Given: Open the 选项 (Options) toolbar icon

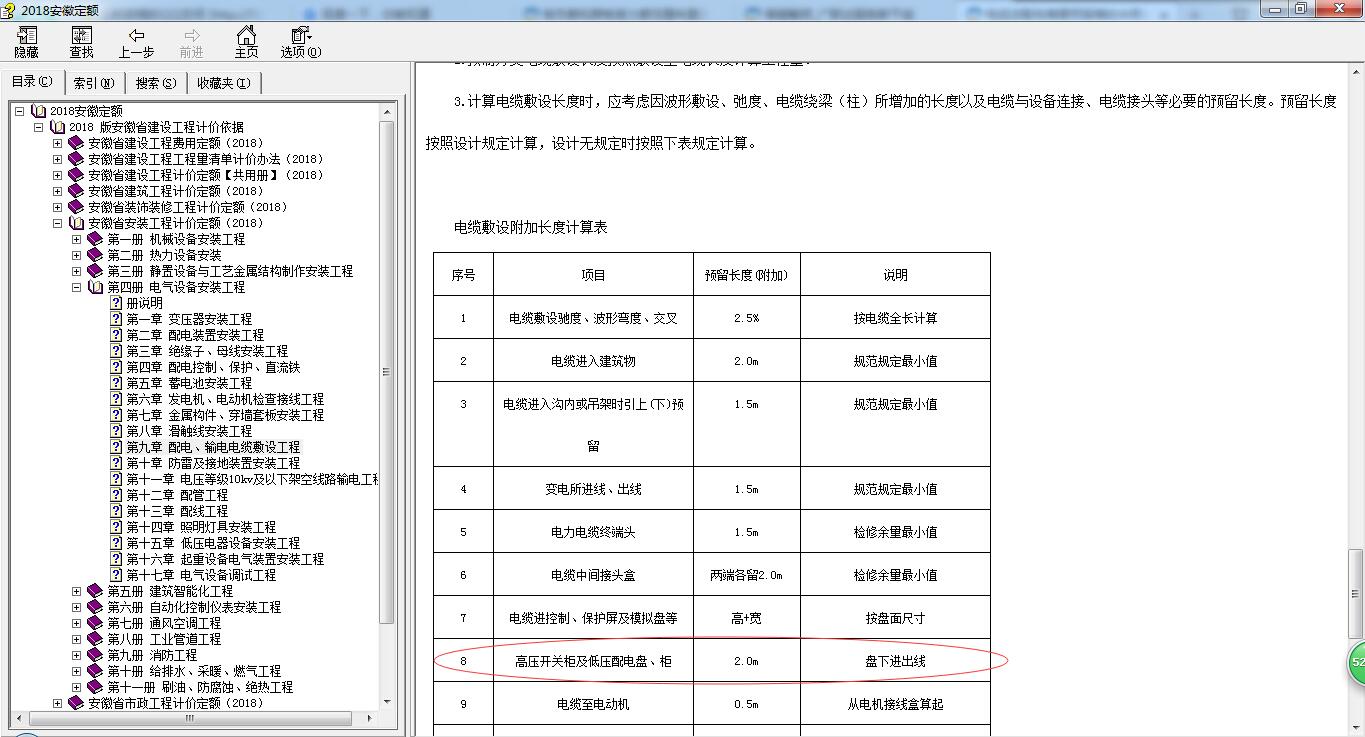Looking at the screenshot, I should [x=300, y=43].
